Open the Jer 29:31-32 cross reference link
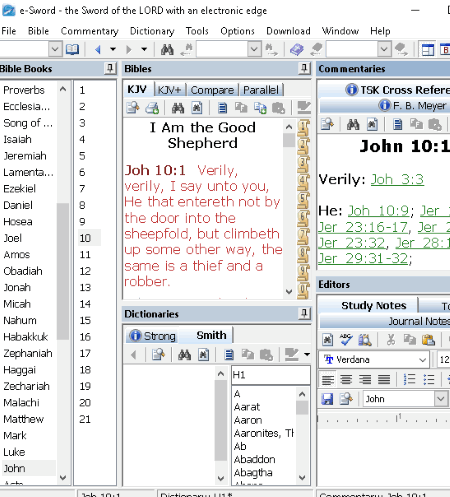The height and width of the screenshot is (497, 450). coord(363,258)
